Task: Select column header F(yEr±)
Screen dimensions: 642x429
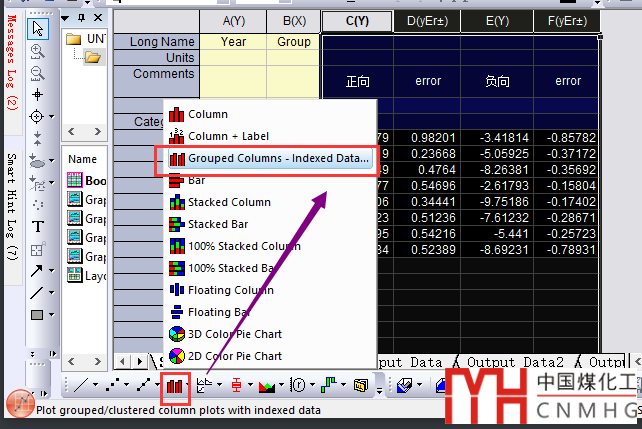Action: [x=567, y=21]
